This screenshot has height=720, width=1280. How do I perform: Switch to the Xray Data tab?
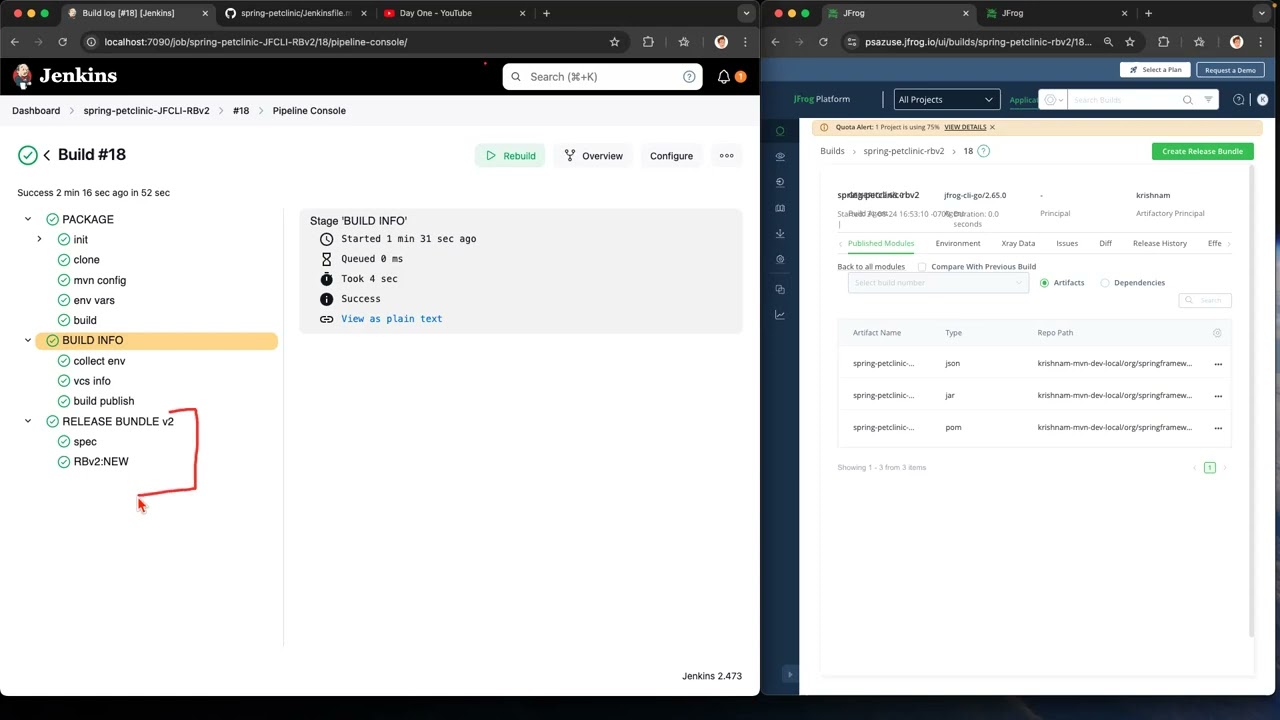click(1018, 244)
